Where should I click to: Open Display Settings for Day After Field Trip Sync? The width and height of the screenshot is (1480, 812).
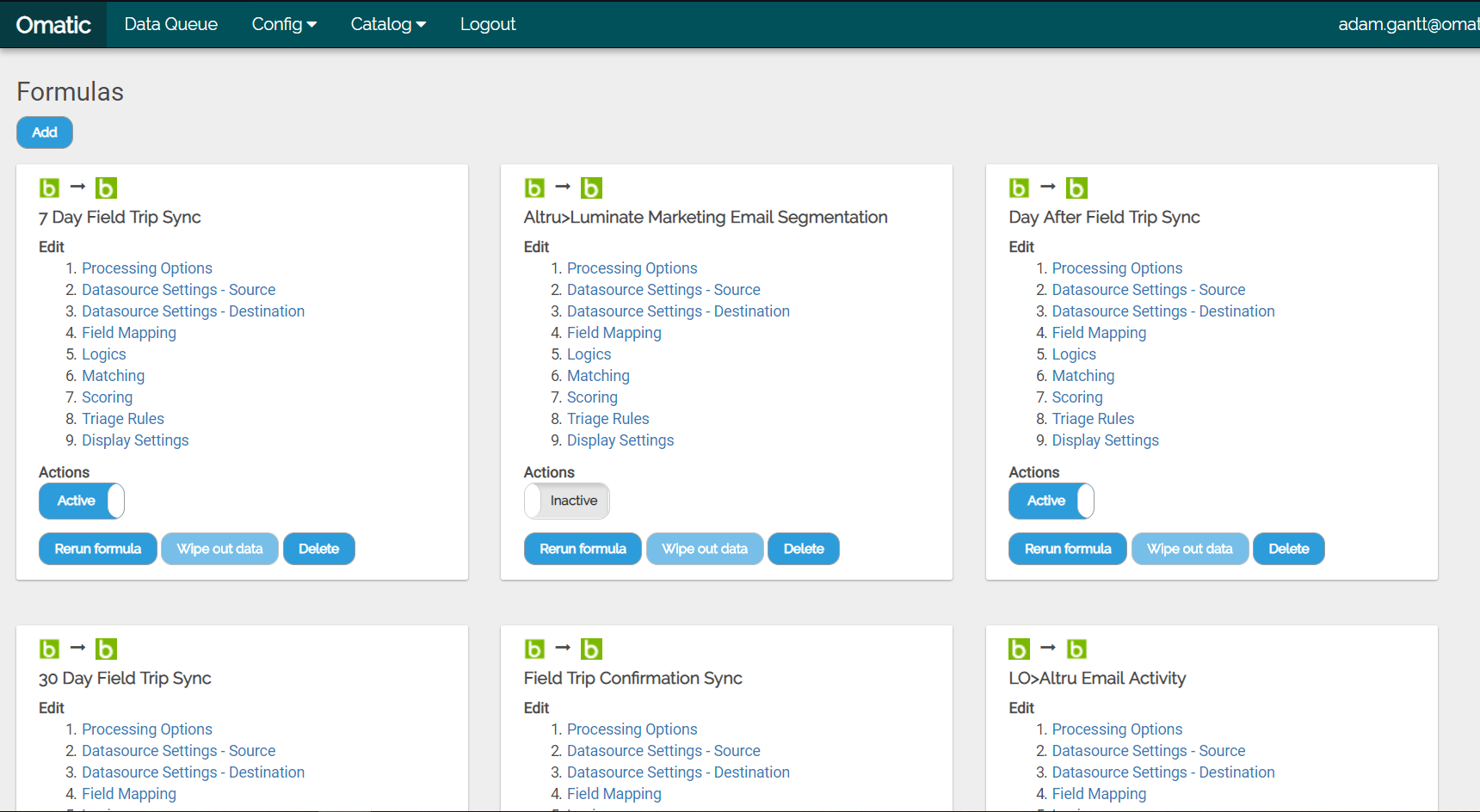pos(1106,440)
